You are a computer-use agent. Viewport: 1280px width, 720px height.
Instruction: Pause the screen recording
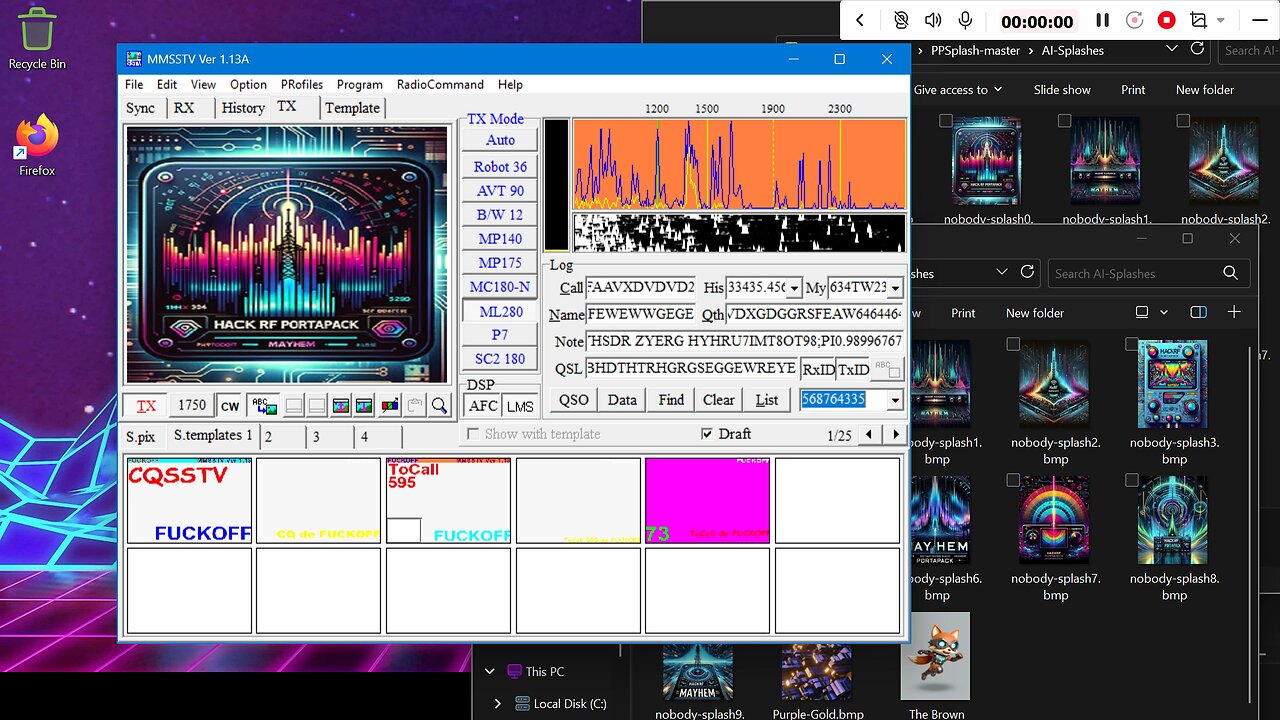coord(1102,20)
